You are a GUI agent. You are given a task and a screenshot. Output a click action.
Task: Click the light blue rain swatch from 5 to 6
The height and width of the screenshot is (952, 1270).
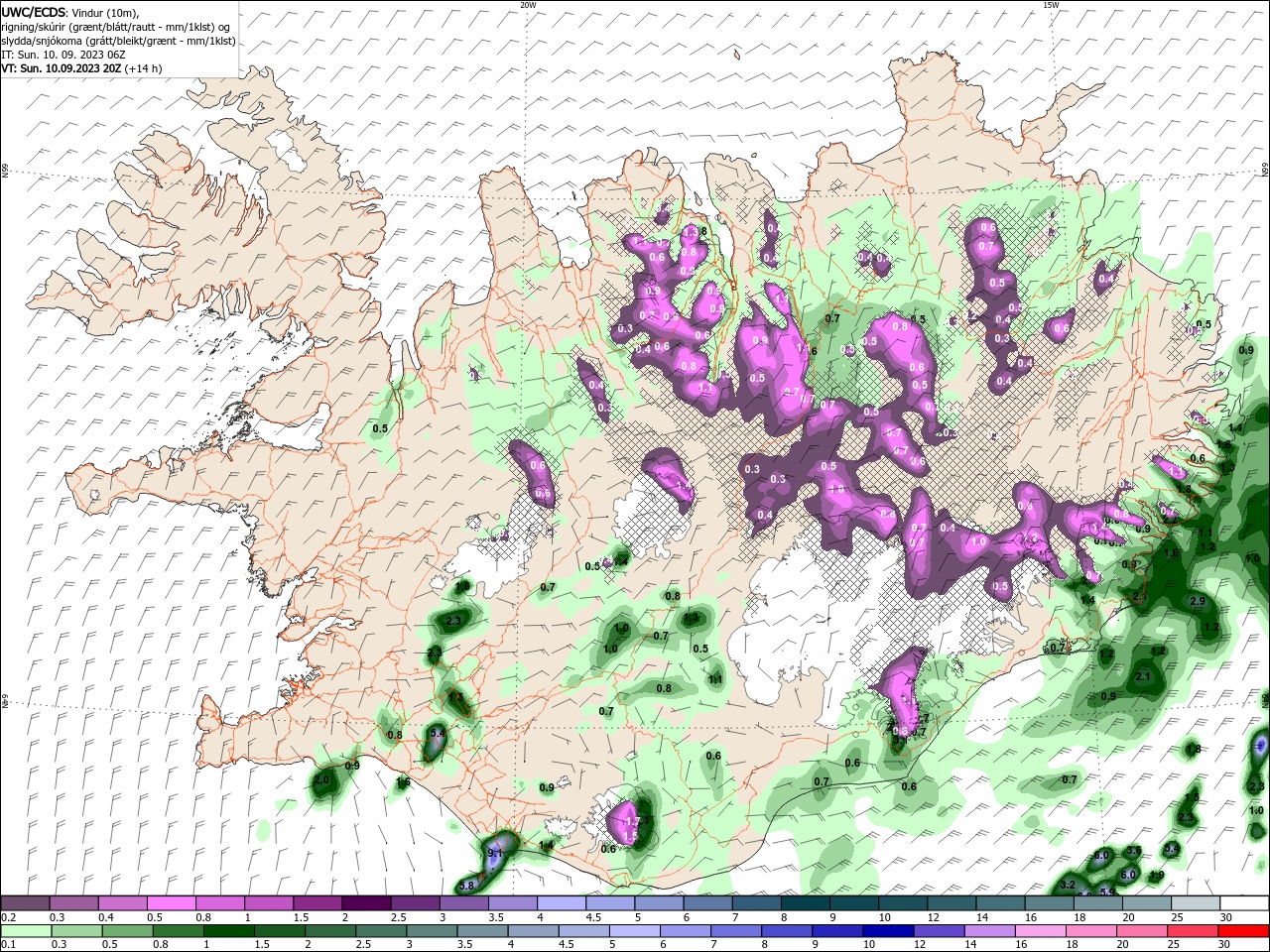click(635, 931)
